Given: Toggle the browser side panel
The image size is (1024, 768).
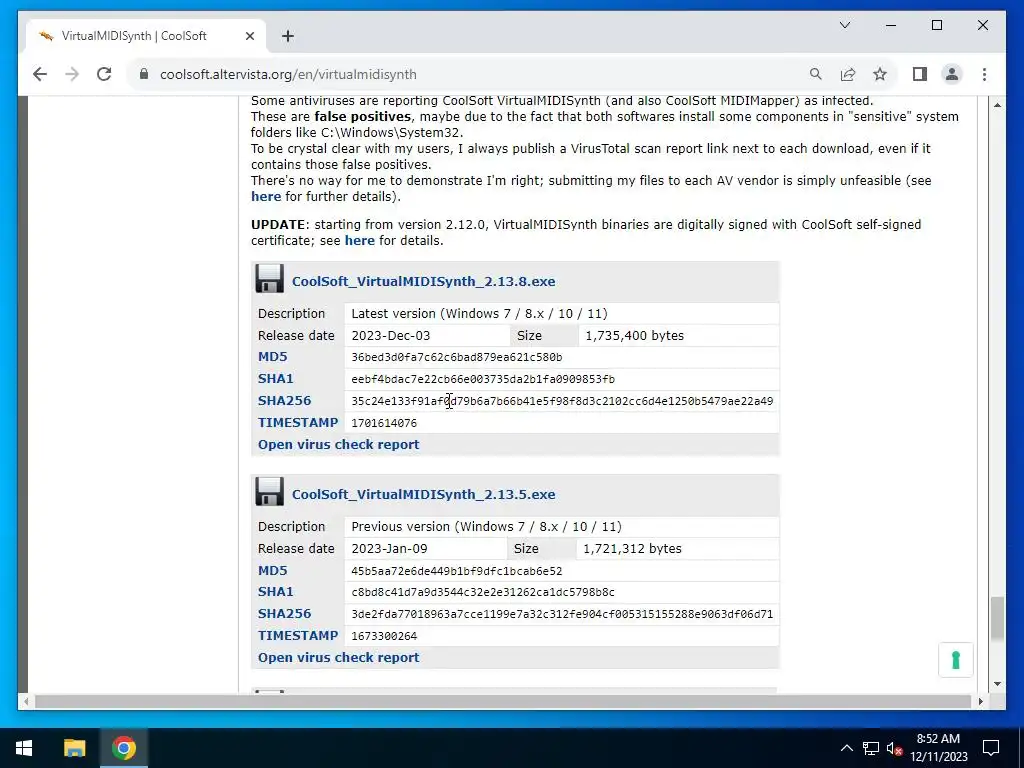Looking at the screenshot, I should tap(920, 74).
